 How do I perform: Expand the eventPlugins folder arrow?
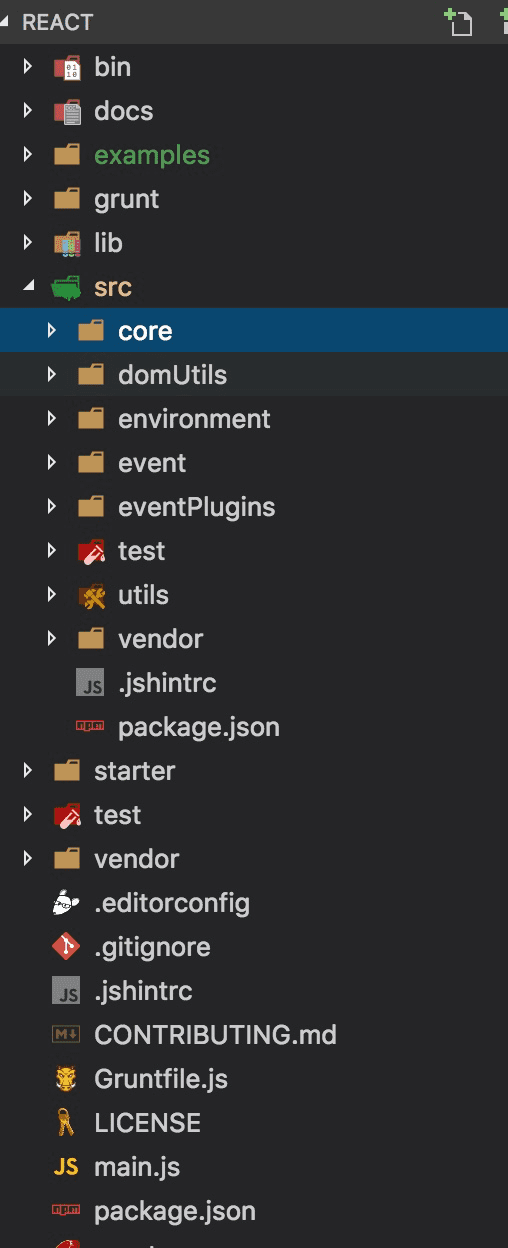coord(52,507)
